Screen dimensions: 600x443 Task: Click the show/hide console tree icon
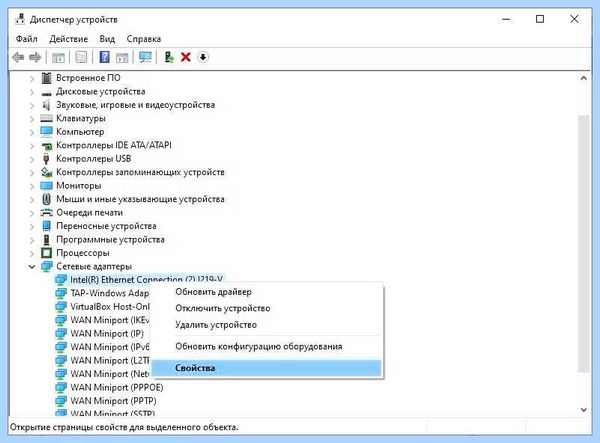58,57
